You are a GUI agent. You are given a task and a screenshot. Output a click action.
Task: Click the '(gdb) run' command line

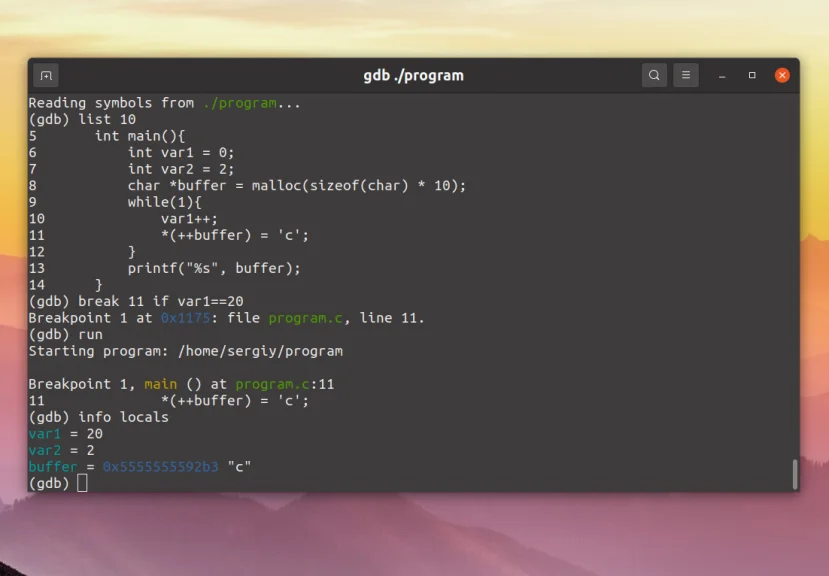point(66,334)
